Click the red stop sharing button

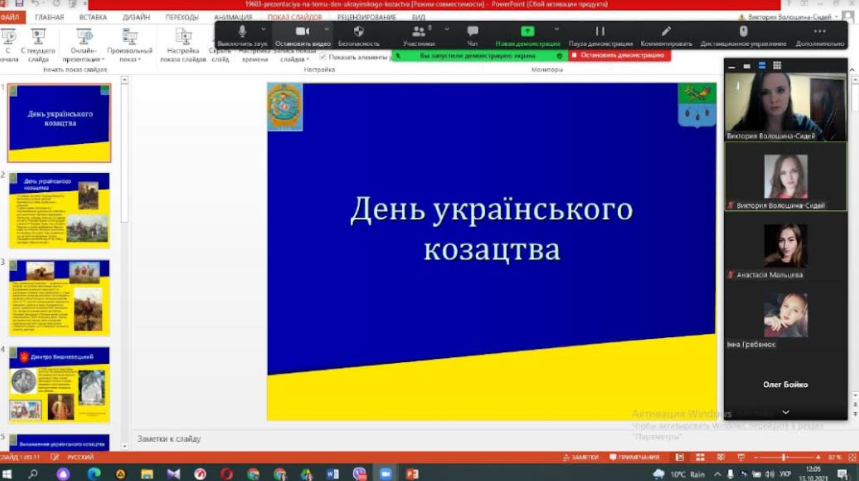(619, 56)
